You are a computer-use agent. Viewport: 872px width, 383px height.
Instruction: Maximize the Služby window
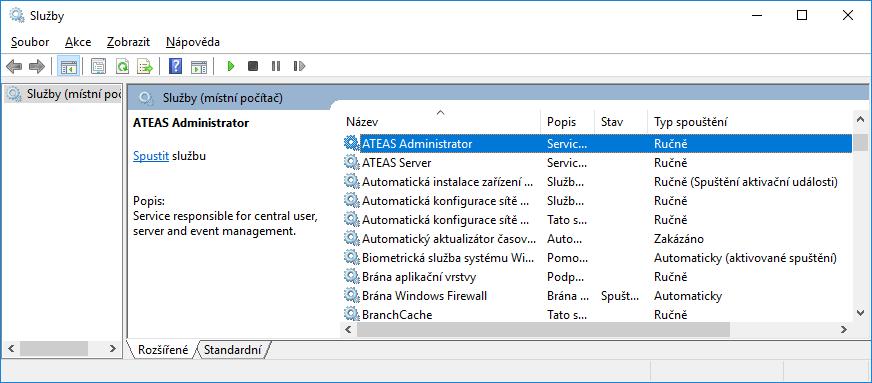[802, 16]
